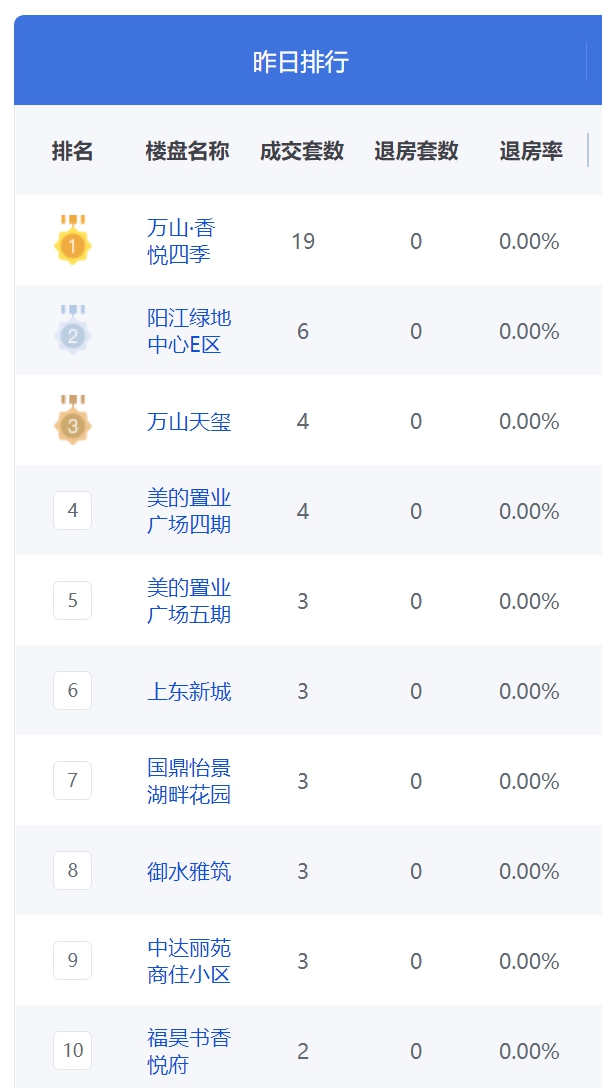602x1088 pixels.
Task: Click the rank 6 badge
Action: (x=73, y=691)
